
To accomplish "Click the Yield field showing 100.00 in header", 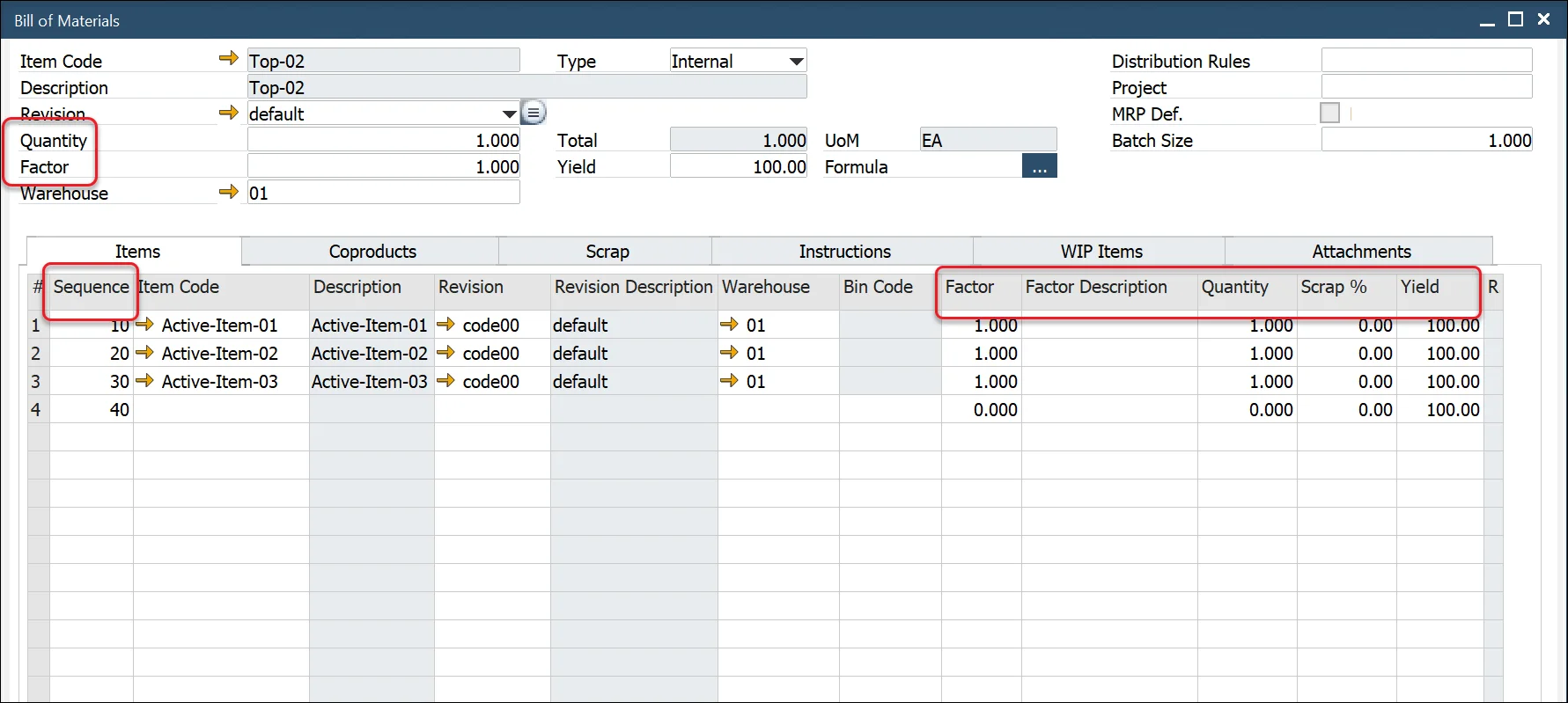I will click(x=738, y=166).
